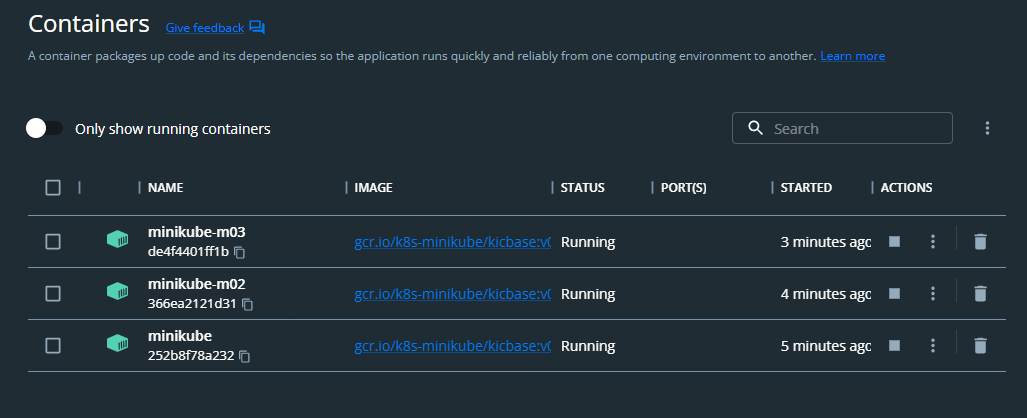Delete the minikube-m02 container
The image size is (1027, 418).
(x=980, y=294)
